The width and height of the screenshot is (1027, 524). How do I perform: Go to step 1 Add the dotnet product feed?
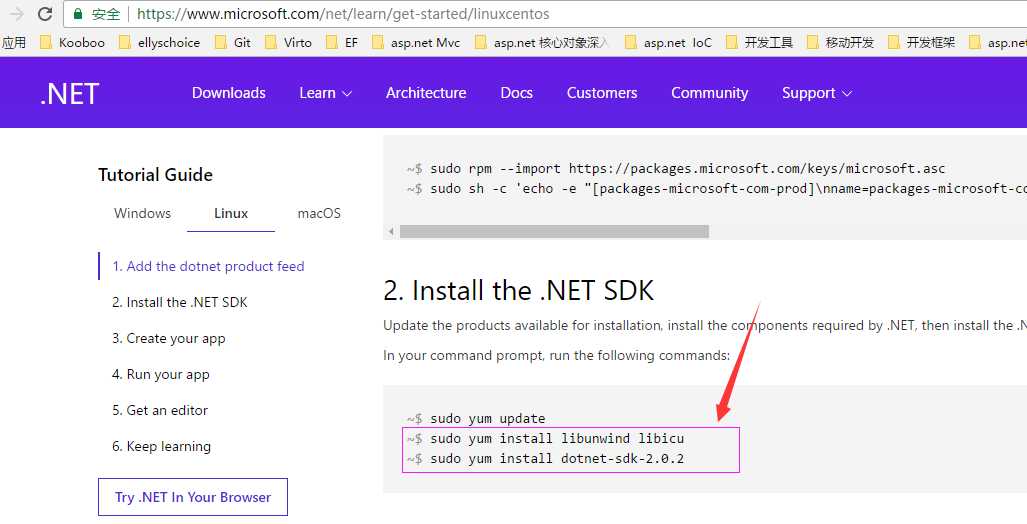[208, 267]
